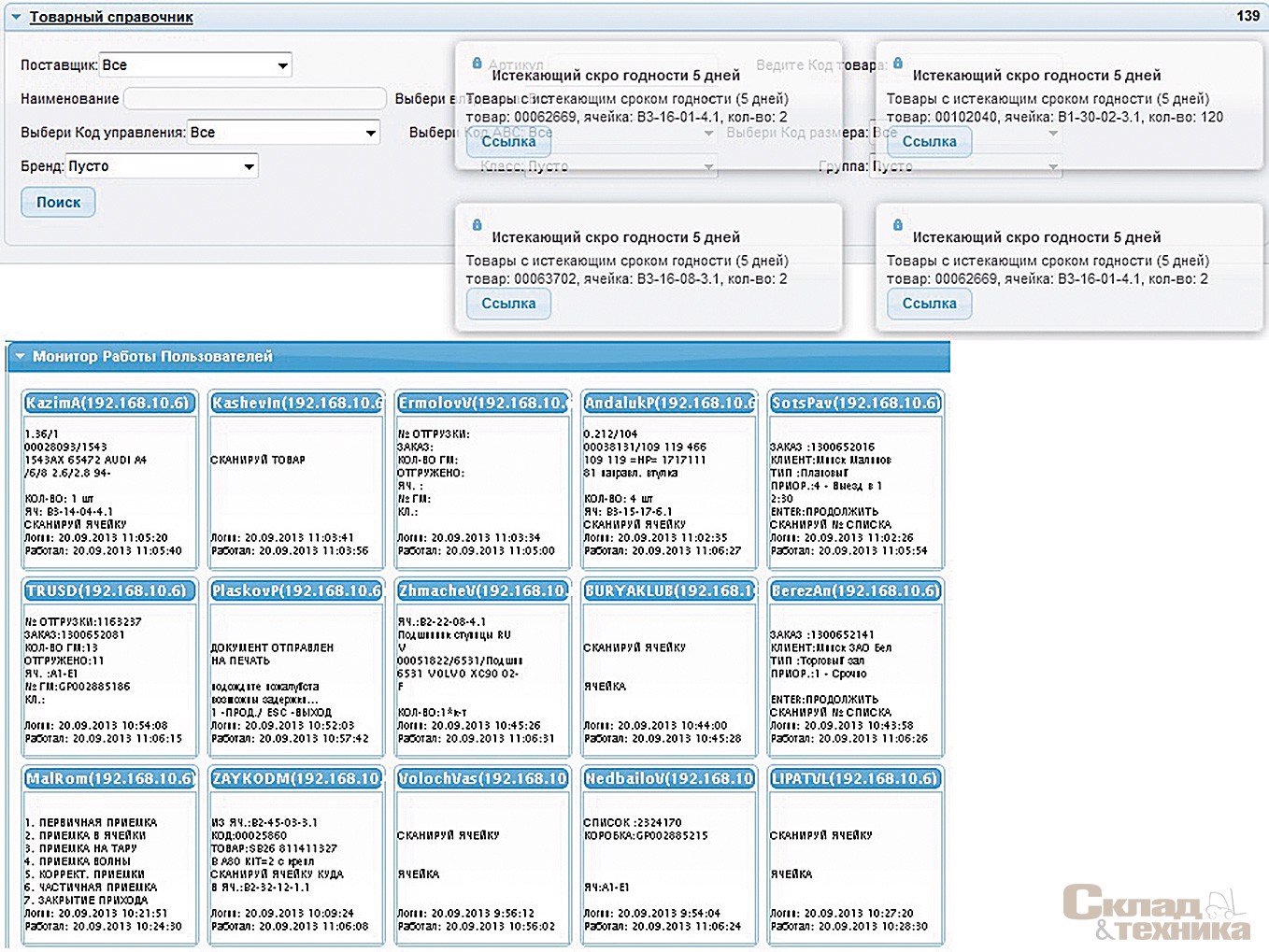The height and width of the screenshot is (952, 1269).
Task: Open the Товарный справочник title link
Action: [111, 17]
